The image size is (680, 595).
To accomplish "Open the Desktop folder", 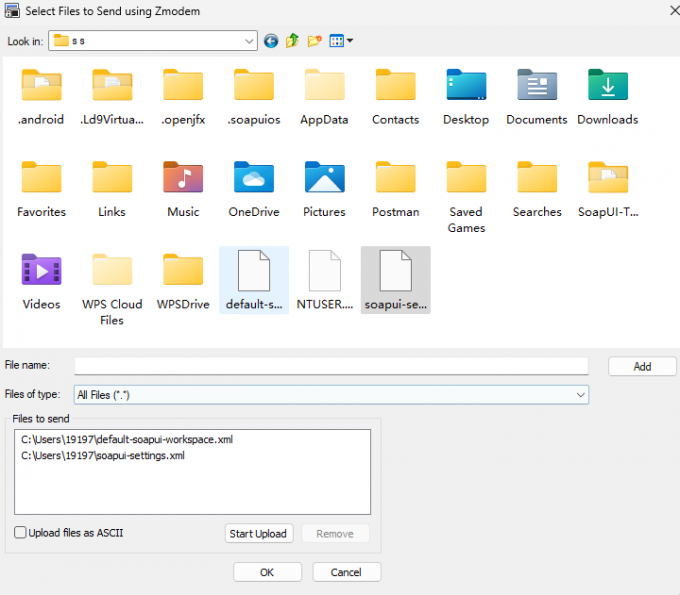I will pos(466,98).
